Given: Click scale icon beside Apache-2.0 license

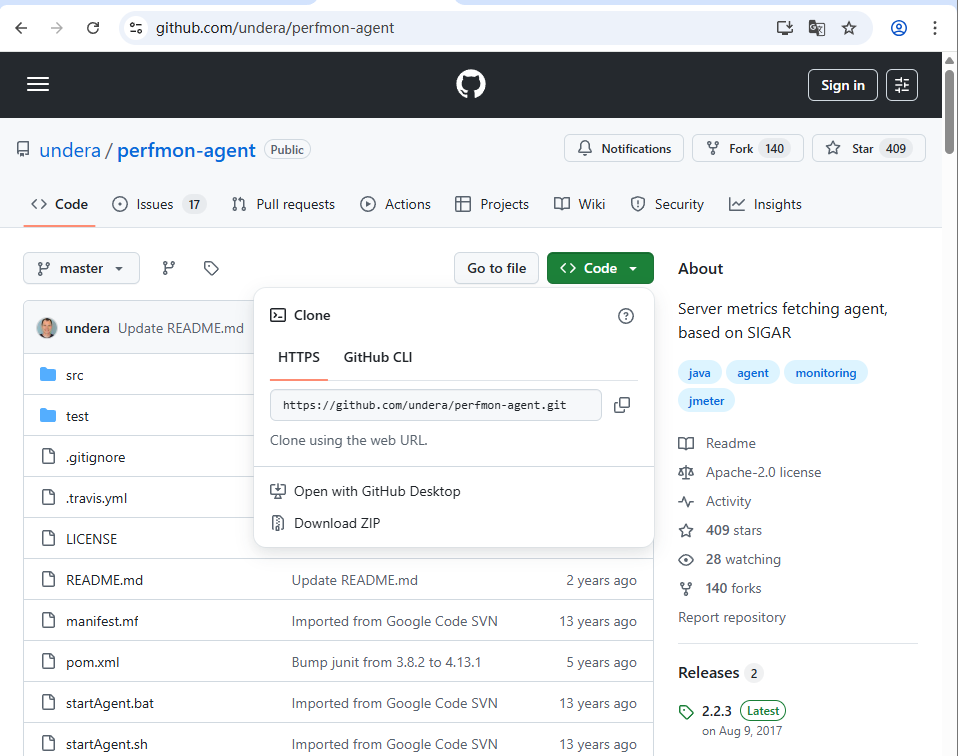Looking at the screenshot, I should (686, 472).
